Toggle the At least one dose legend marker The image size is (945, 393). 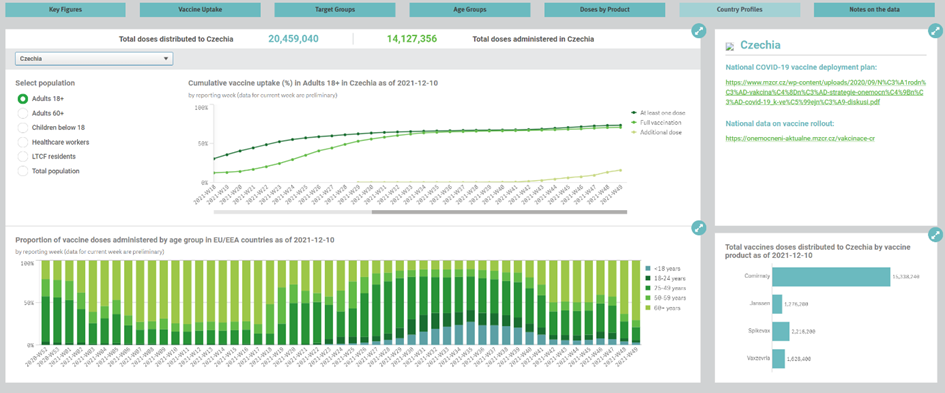[x=634, y=113]
